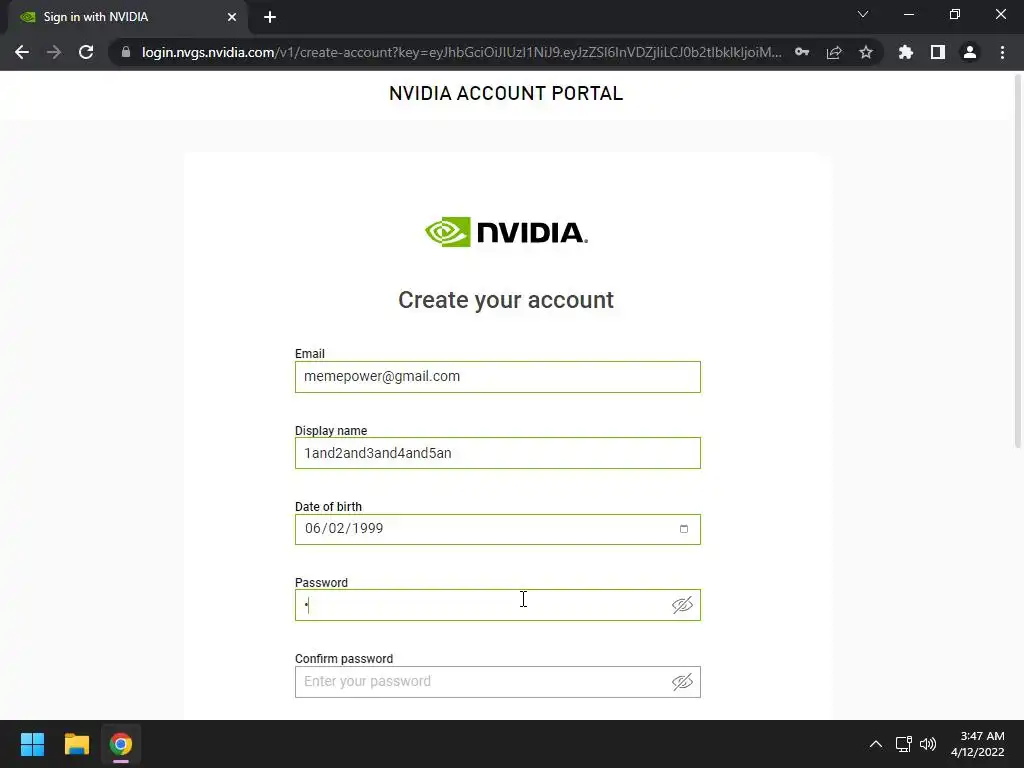Reveal the Confirm password text
The width and height of the screenshot is (1024, 768).
[x=682, y=682]
